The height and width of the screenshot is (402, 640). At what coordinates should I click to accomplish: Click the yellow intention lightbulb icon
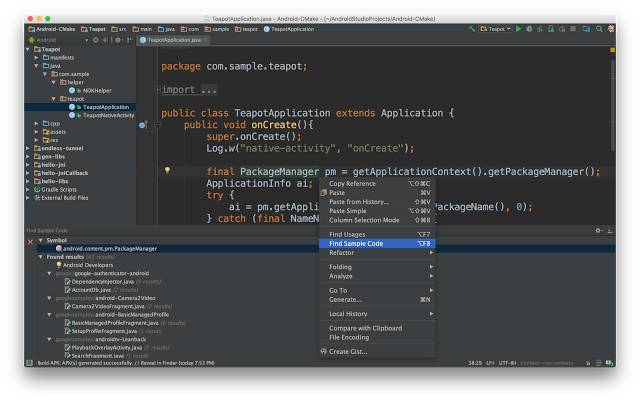point(167,170)
